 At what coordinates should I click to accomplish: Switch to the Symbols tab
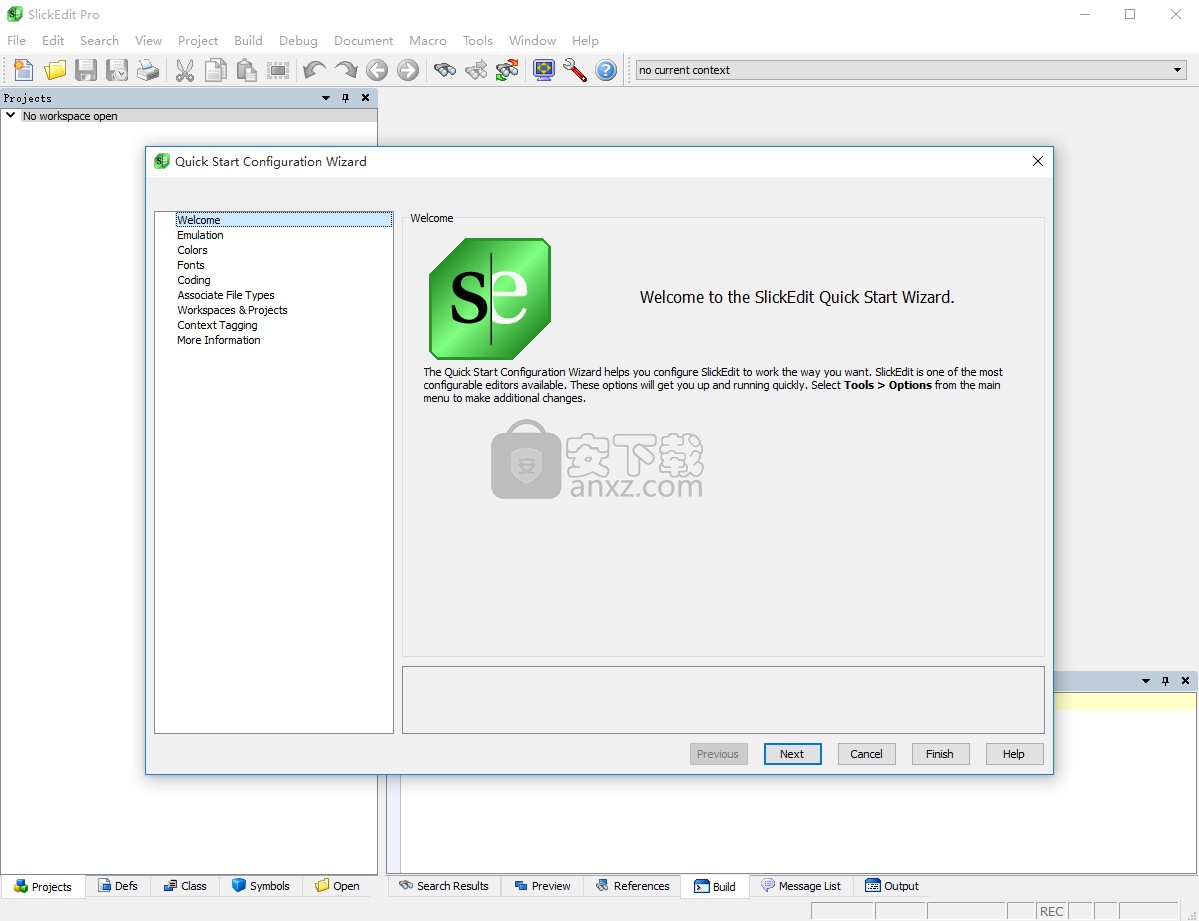[261, 886]
